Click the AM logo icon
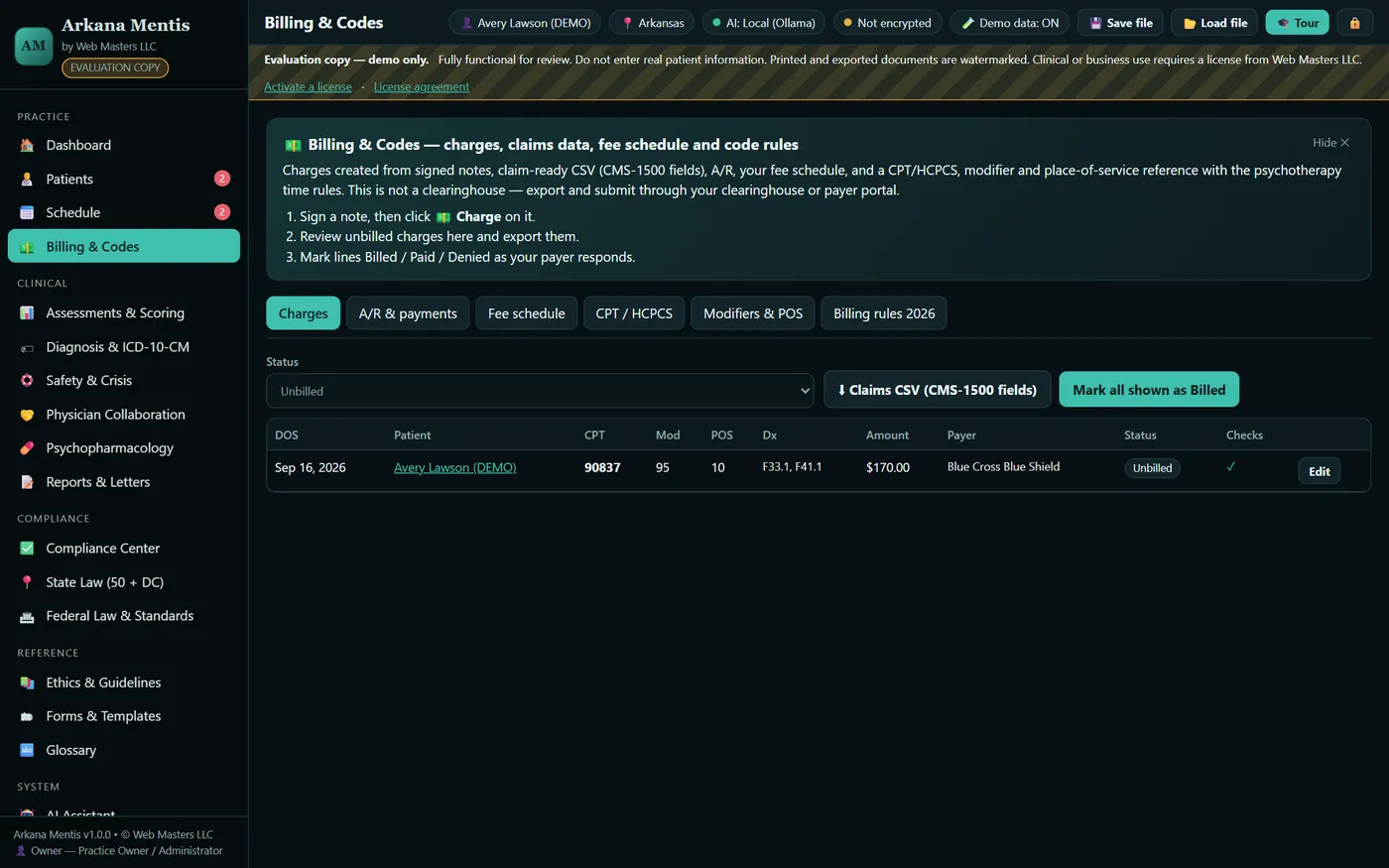This screenshot has width=1389, height=868. coord(34,46)
